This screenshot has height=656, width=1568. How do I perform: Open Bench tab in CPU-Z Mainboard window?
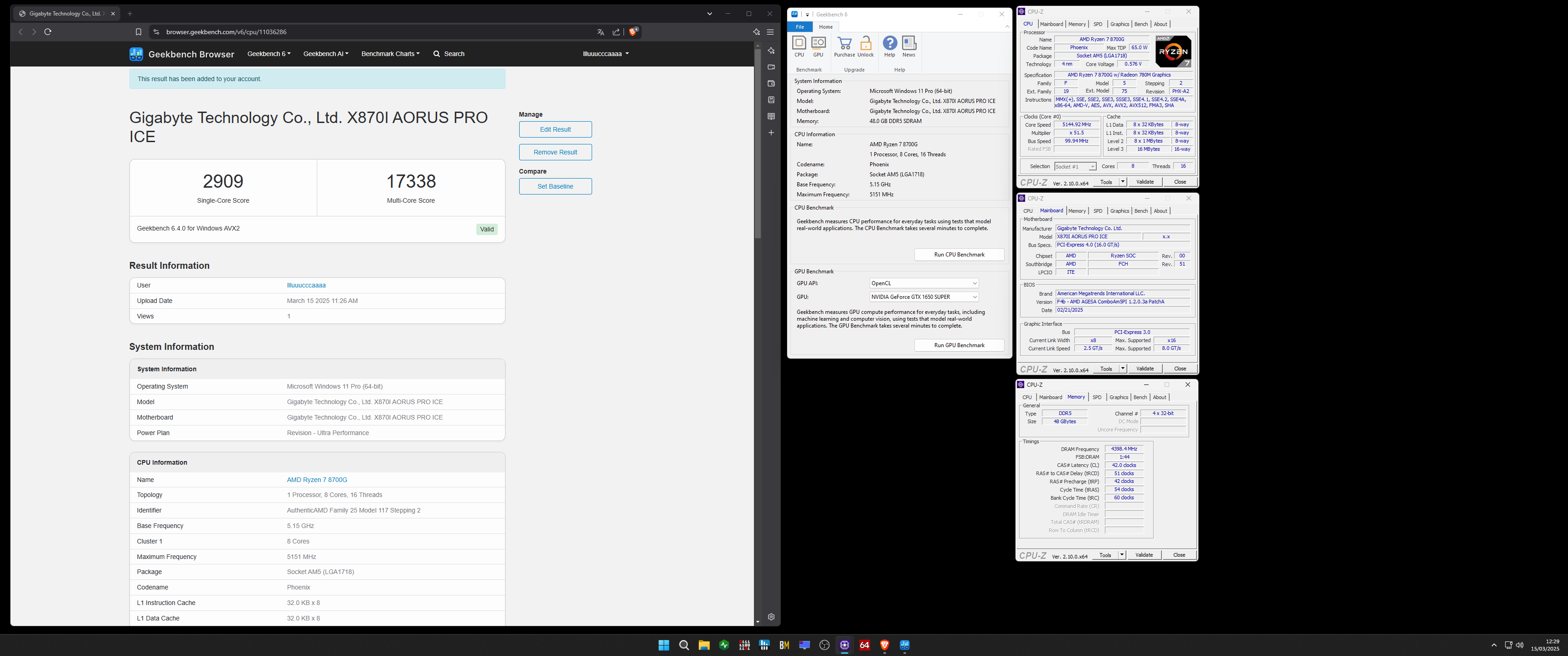(1141, 211)
